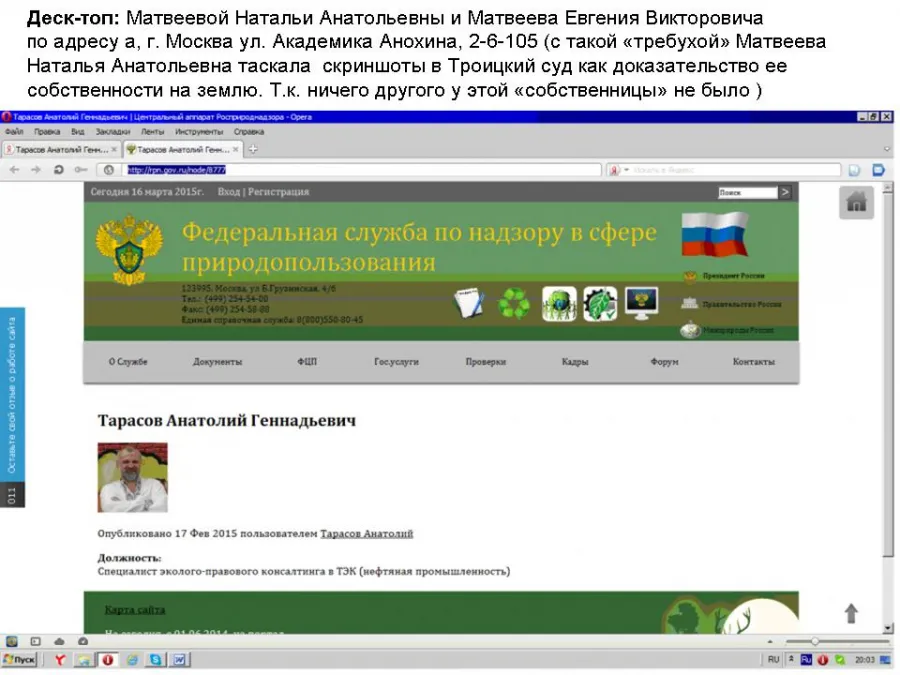The width and height of the screenshot is (900, 675).
Task: Open the password wand key icon
Action: pyautogui.click(x=81, y=170)
